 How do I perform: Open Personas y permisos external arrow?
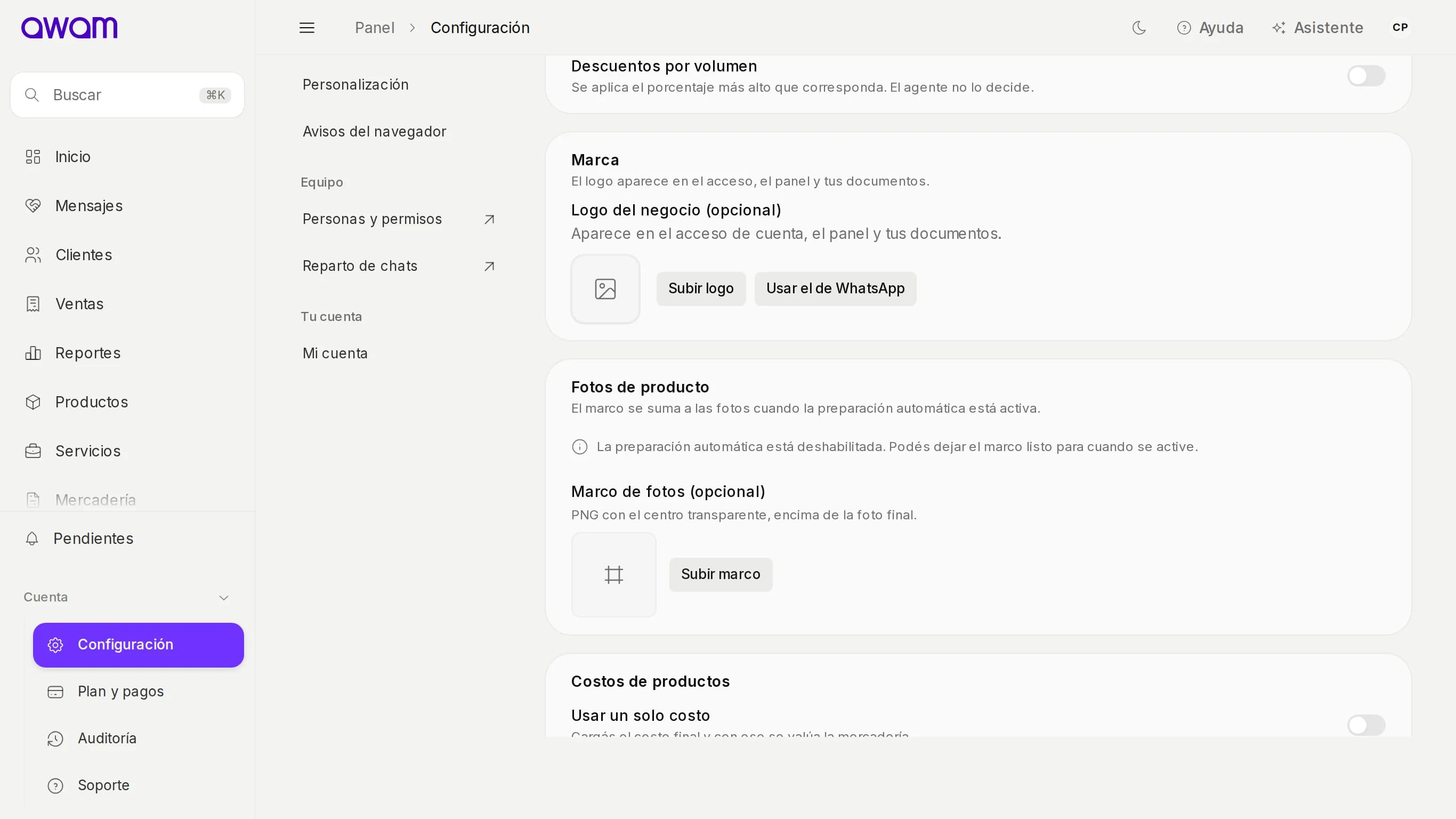(x=489, y=220)
